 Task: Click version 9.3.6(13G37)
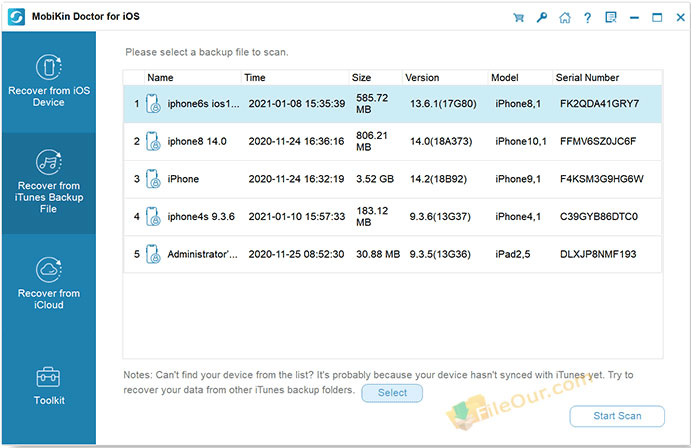(x=440, y=217)
